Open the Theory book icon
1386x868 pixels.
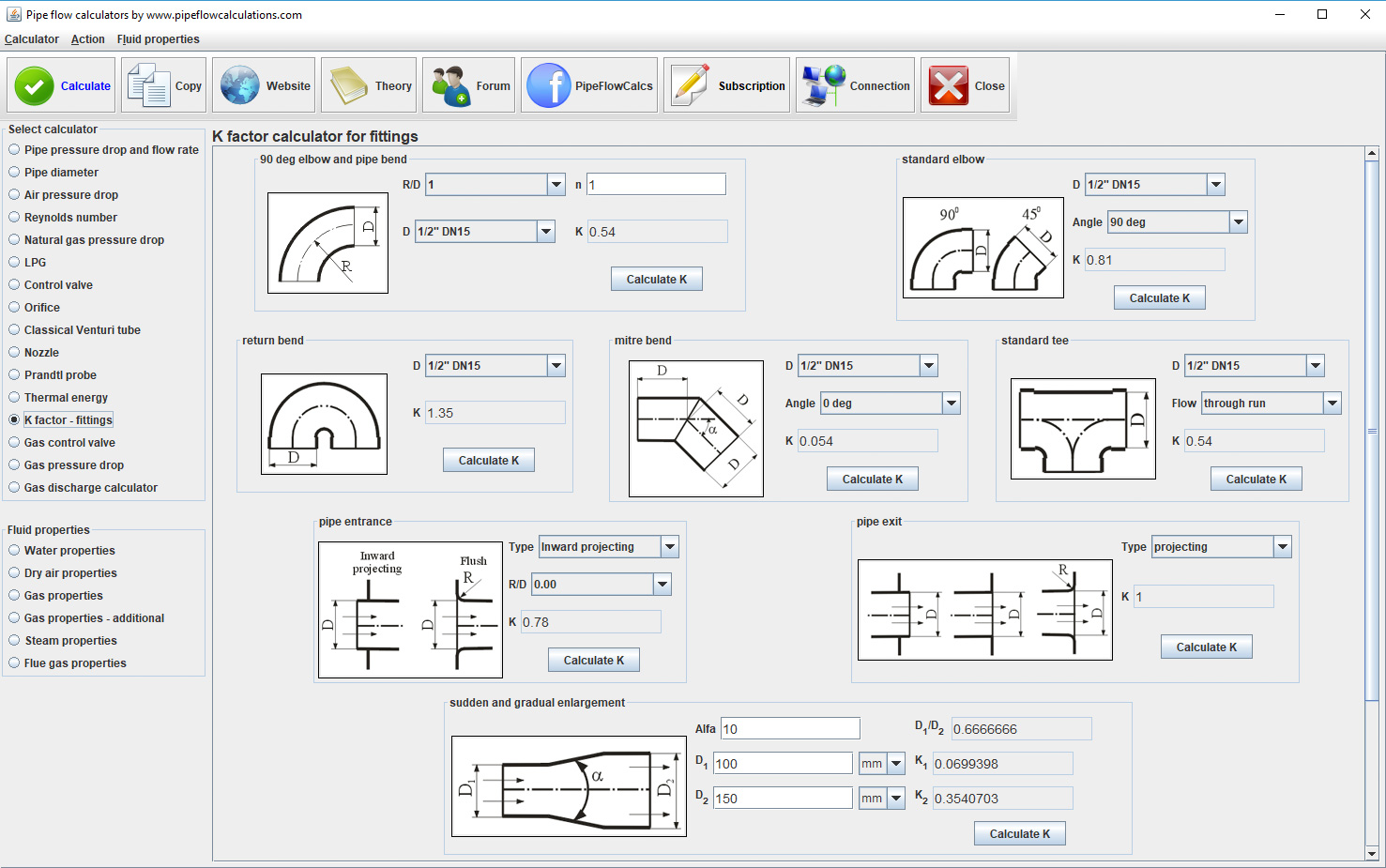click(349, 85)
